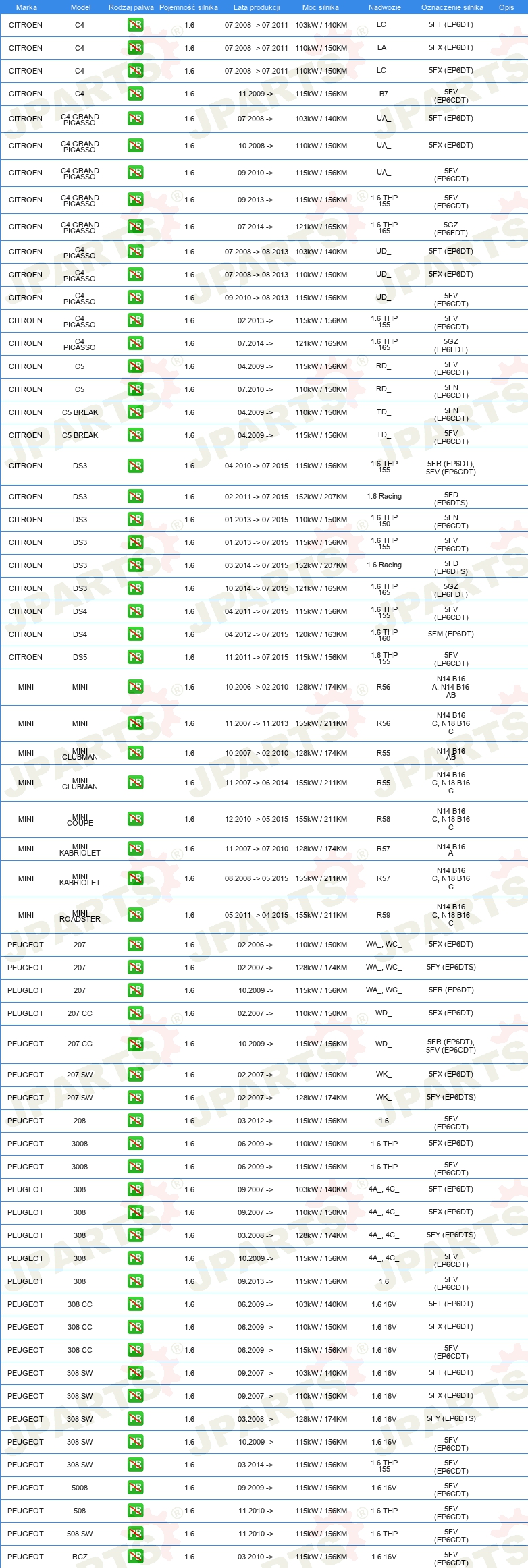
Task: Click the fuel icon in the Peugeot 3008 115kW row
Action: point(135,1167)
